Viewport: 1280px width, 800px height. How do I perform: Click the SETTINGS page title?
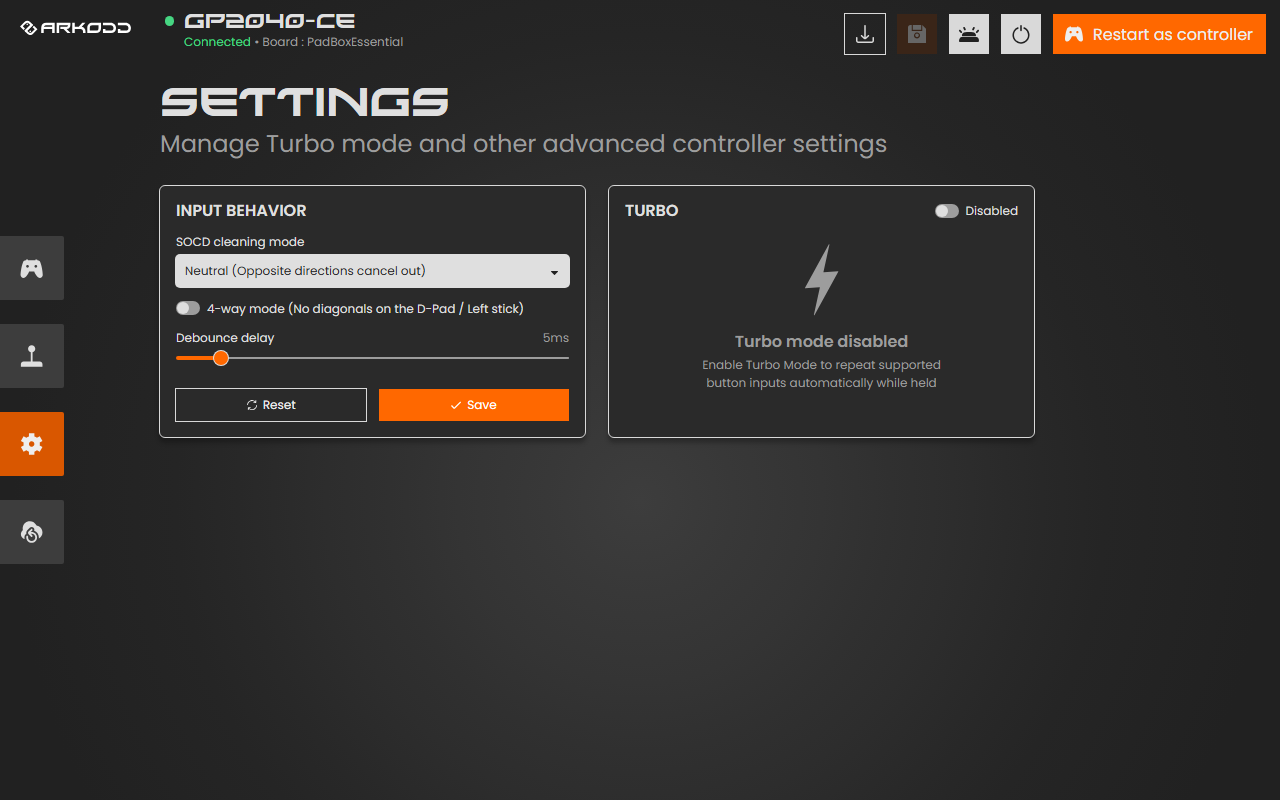click(x=304, y=102)
